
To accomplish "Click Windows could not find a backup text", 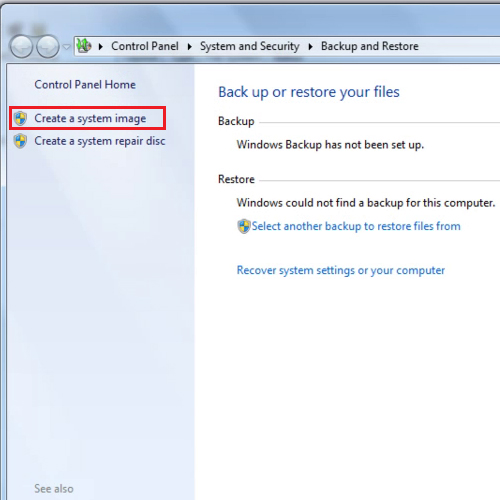I will [x=366, y=203].
